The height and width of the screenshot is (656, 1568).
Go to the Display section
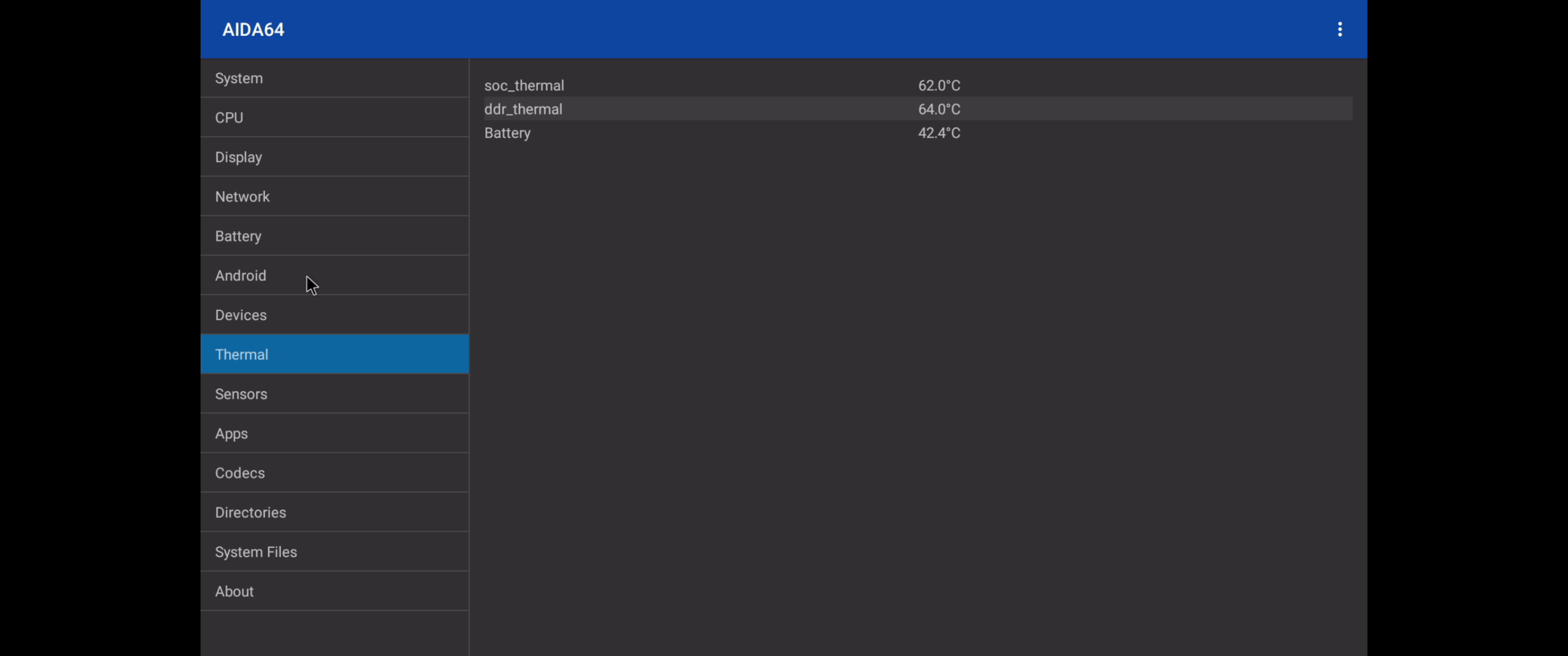click(x=334, y=157)
